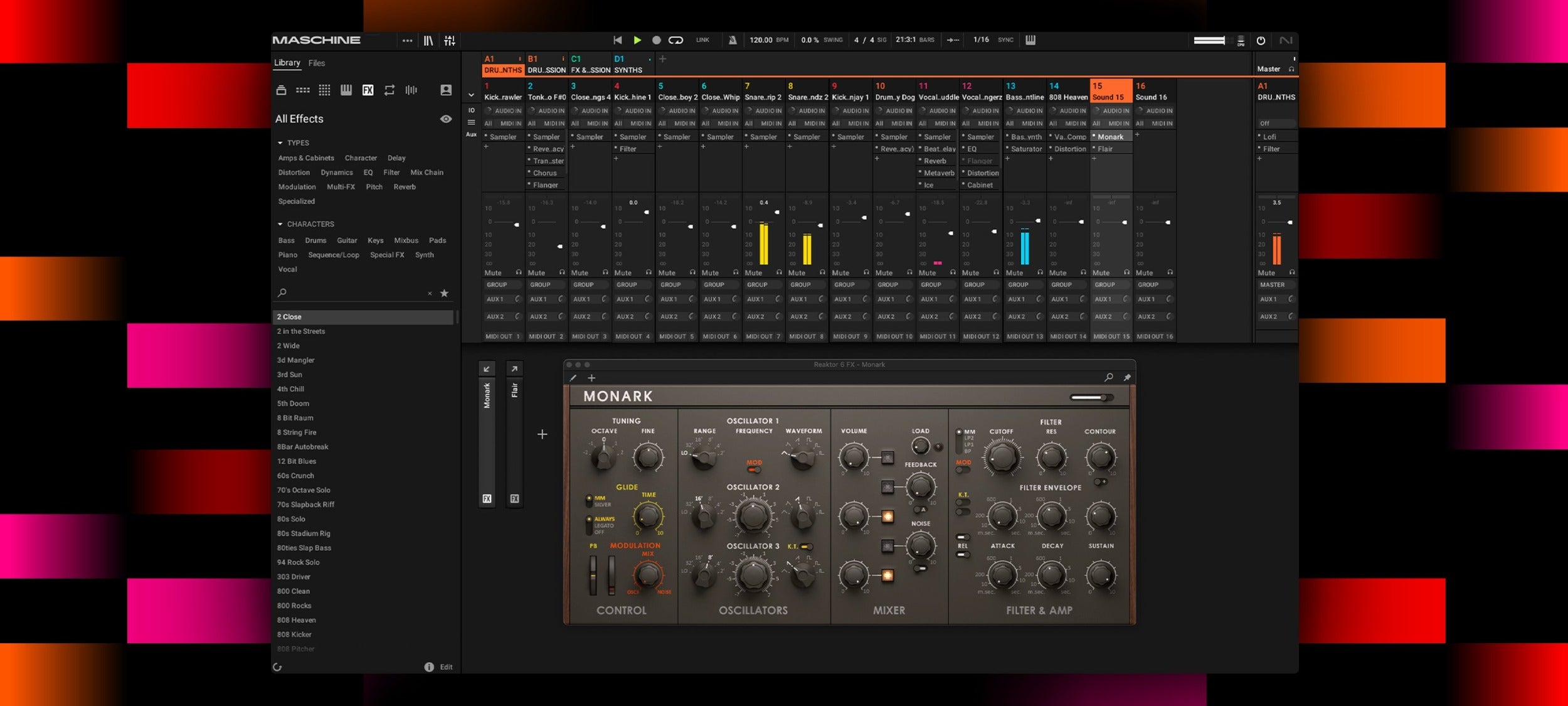Click the Record transport button
Viewport: 1568px width, 706px height.
656,40
